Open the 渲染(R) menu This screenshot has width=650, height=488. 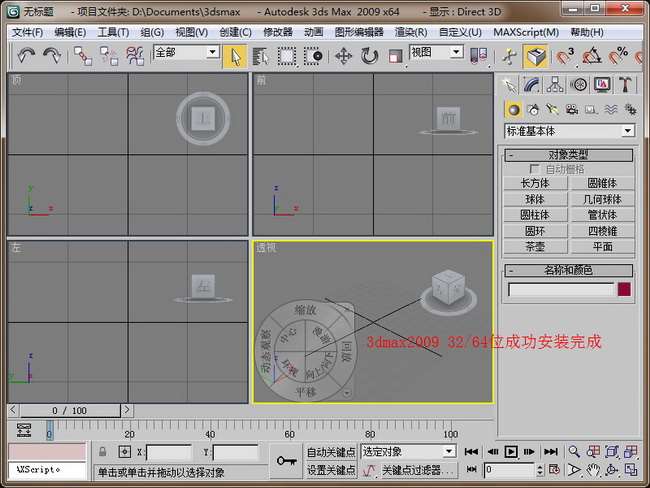tap(411, 31)
